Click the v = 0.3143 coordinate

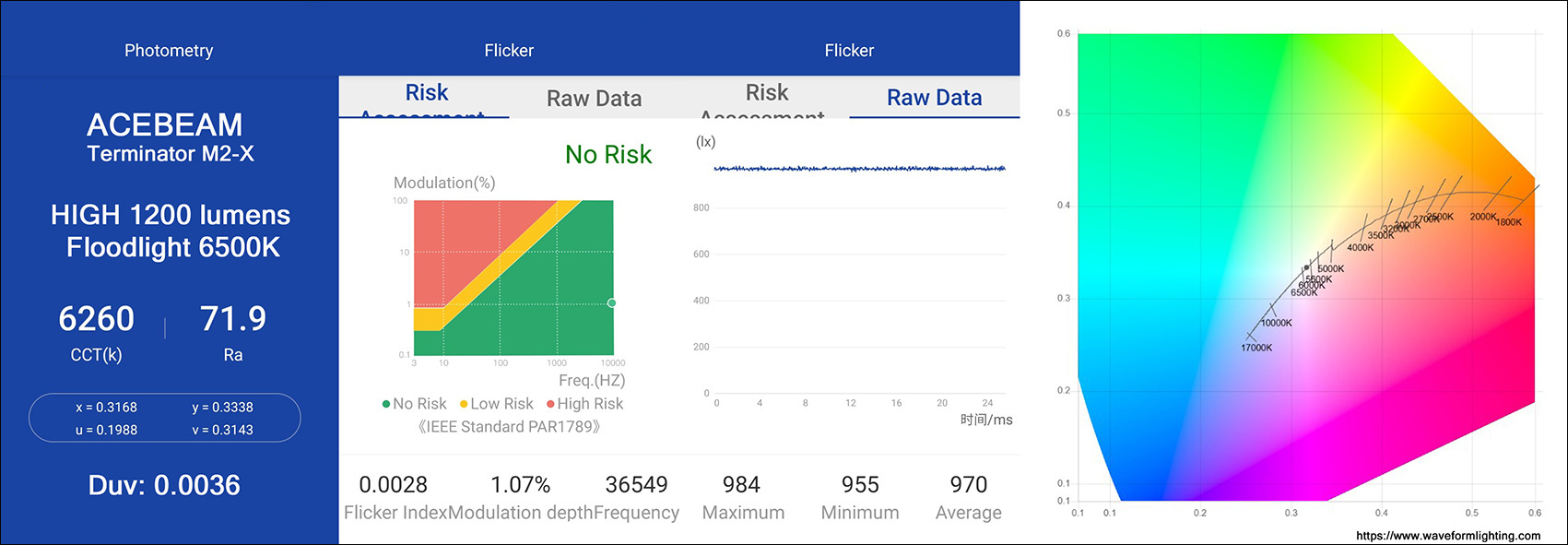[222, 430]
